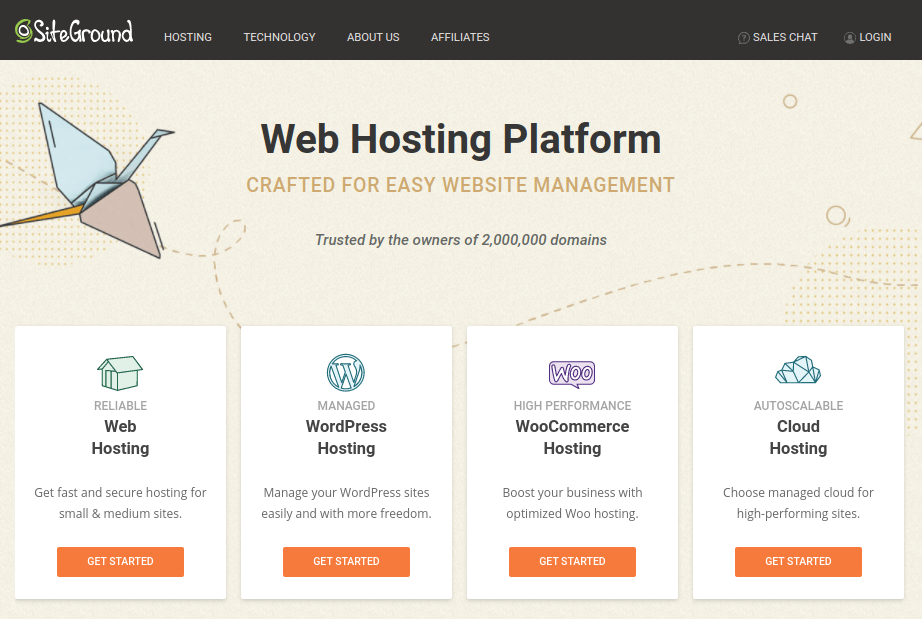Image resolution: width=922 pixels, height=619 pixels.
Task: Click the WordPress logo icon
Action: pos(346,373)
